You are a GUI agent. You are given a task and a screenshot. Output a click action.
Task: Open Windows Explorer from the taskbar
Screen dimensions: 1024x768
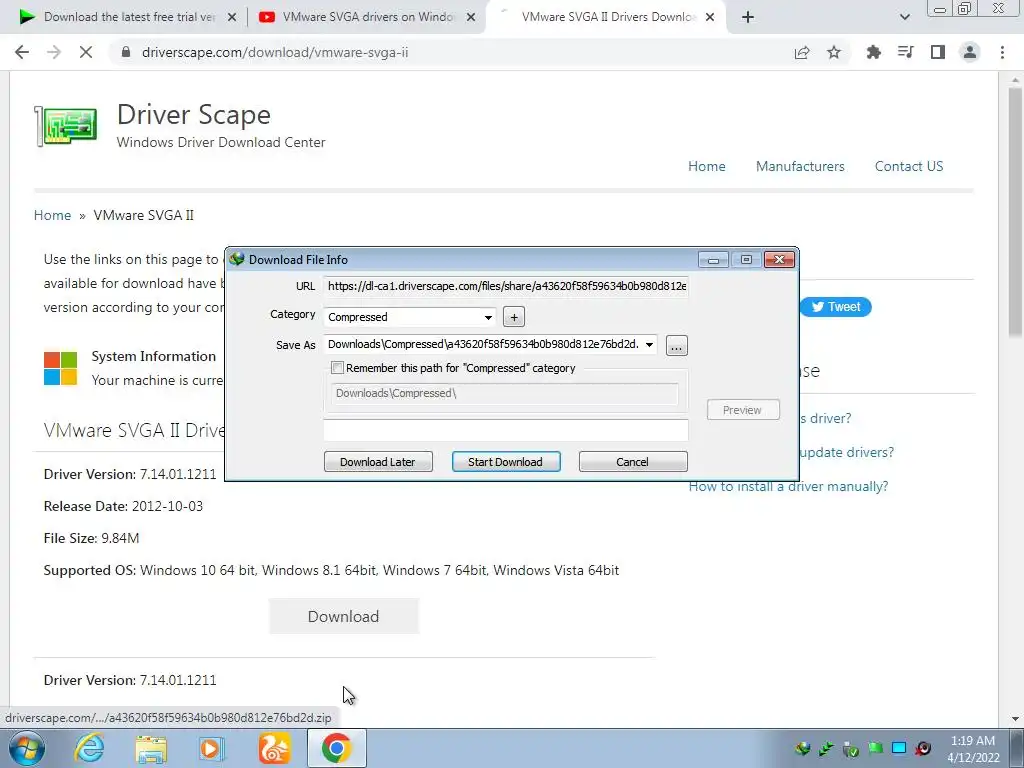pos(151,748)
